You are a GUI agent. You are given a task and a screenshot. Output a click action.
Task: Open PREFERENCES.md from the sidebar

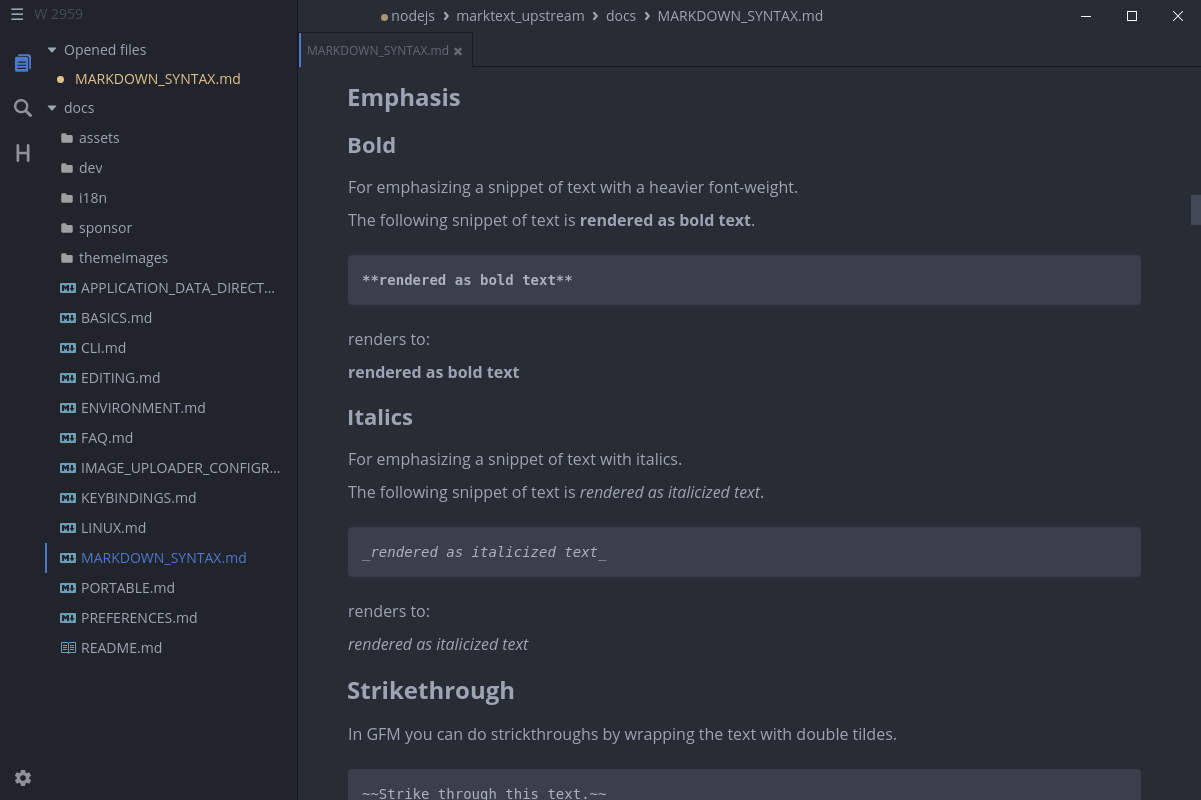coord(139,618)
